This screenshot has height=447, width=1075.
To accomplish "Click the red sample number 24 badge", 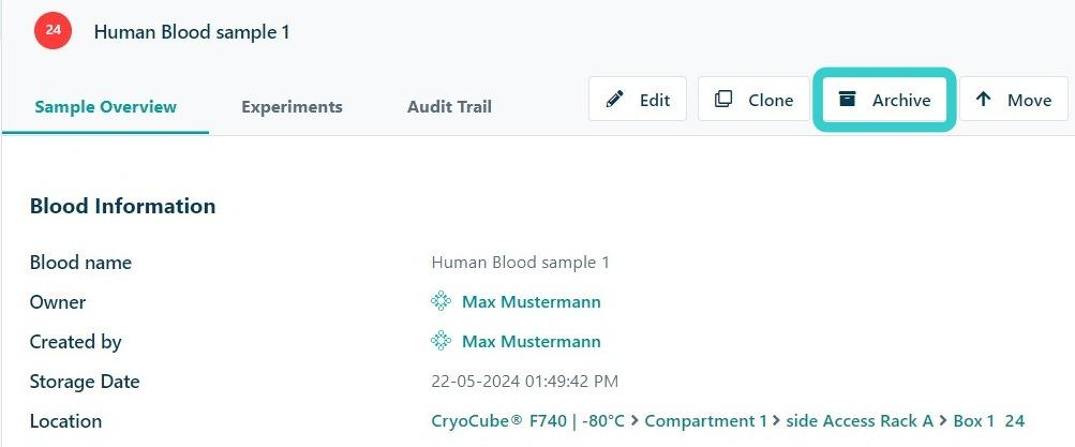I will 53,31.
